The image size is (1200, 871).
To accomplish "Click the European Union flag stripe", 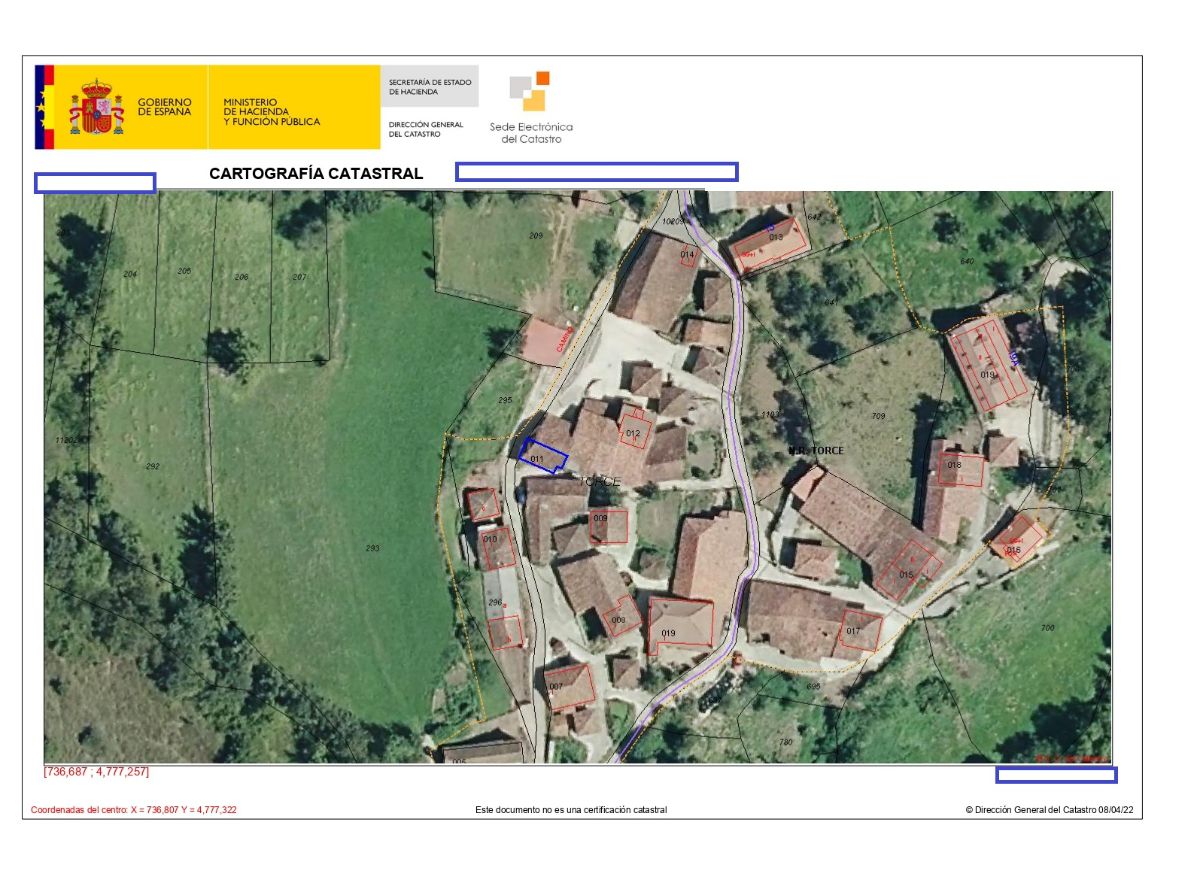I will click(40, 107).
